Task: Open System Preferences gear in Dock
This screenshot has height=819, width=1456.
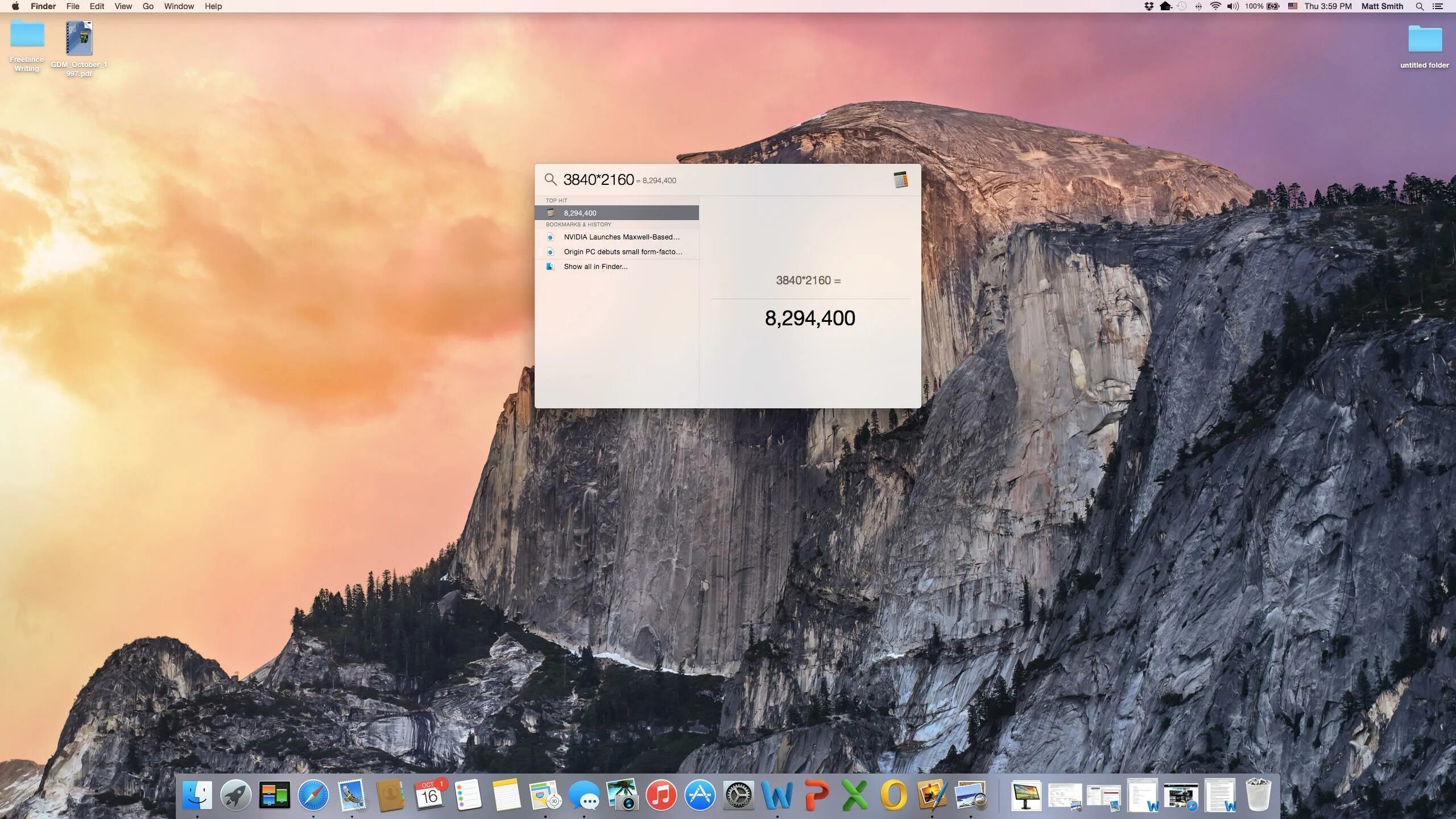Action: [738, 795]
